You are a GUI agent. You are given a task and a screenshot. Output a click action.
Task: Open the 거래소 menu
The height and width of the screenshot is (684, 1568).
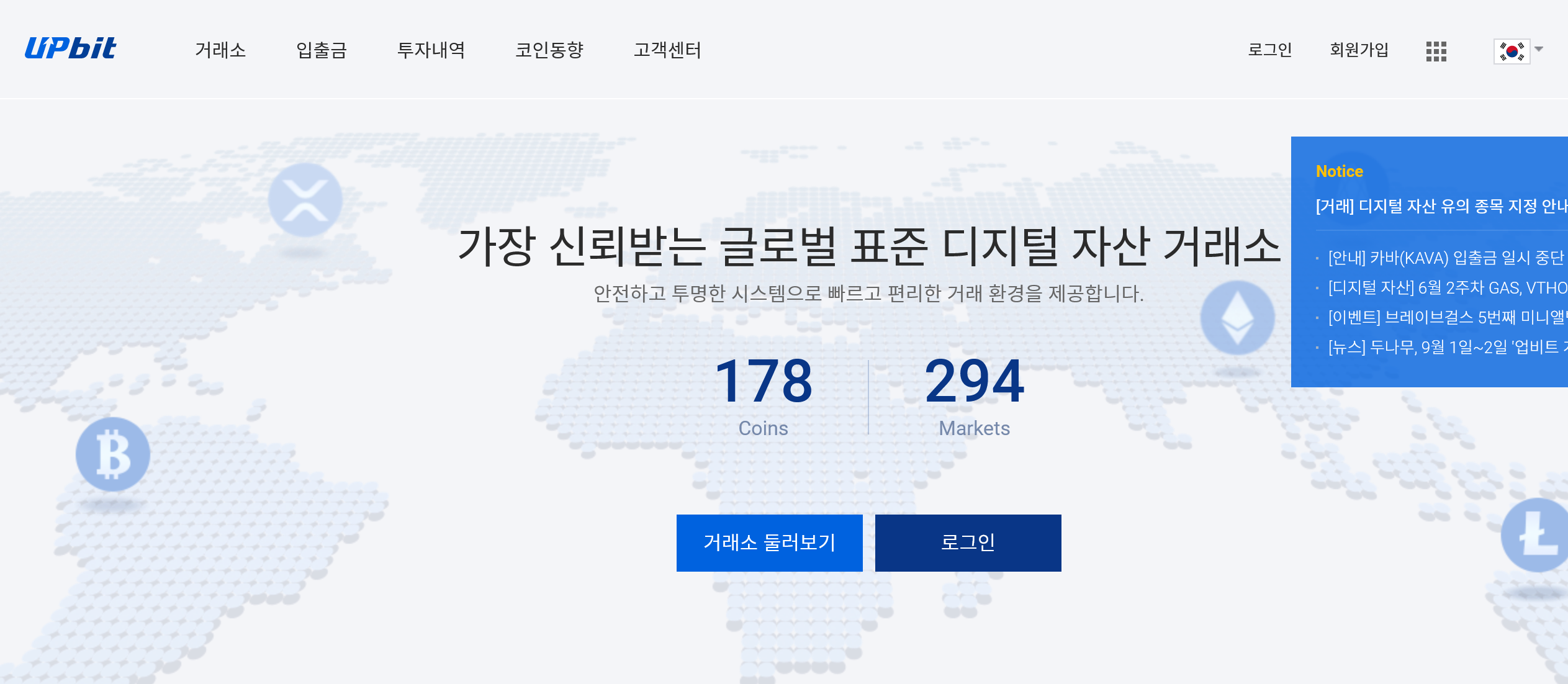(x=220, y=50)
